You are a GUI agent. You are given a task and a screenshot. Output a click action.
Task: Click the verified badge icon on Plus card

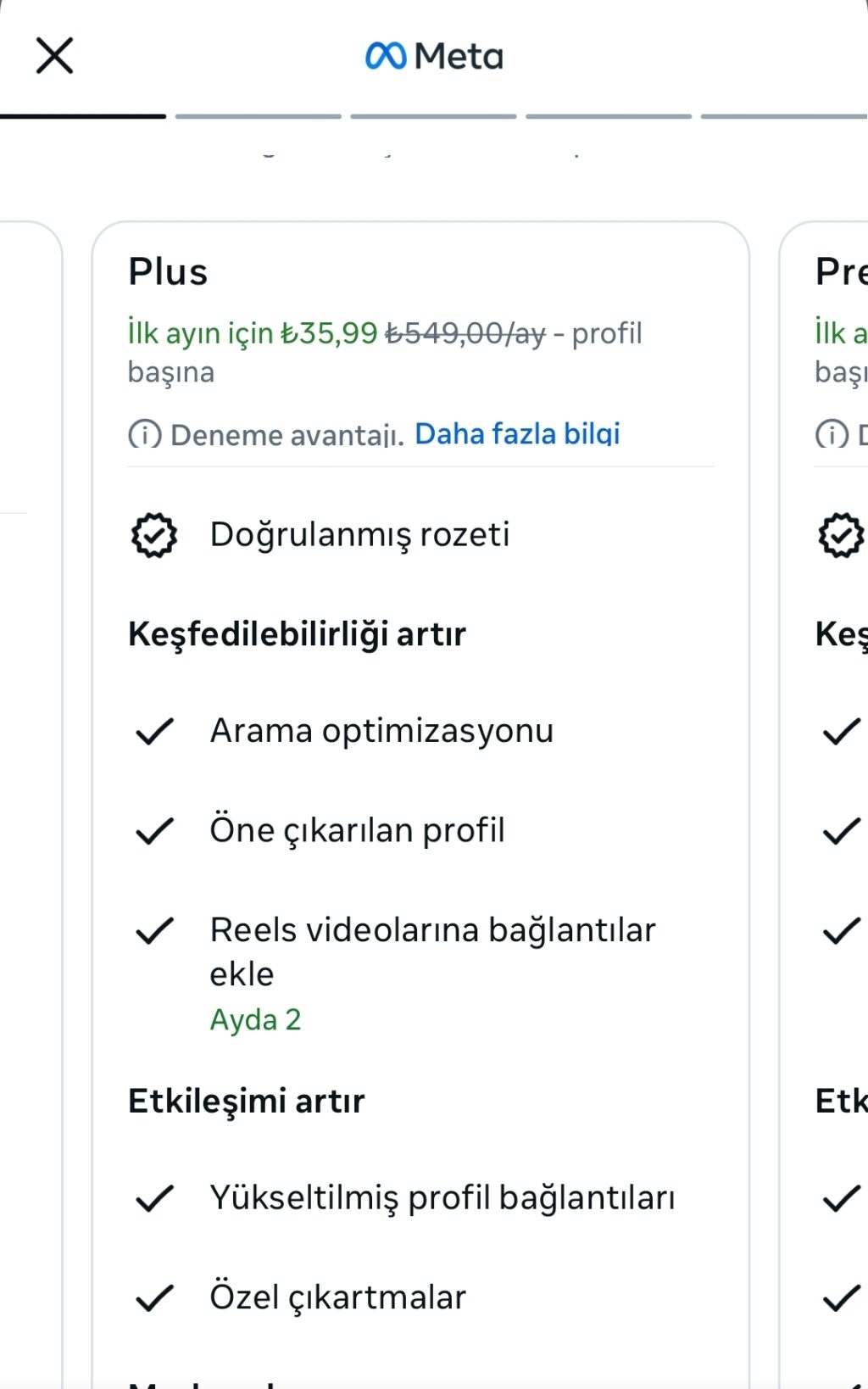(x=153, y=534)
